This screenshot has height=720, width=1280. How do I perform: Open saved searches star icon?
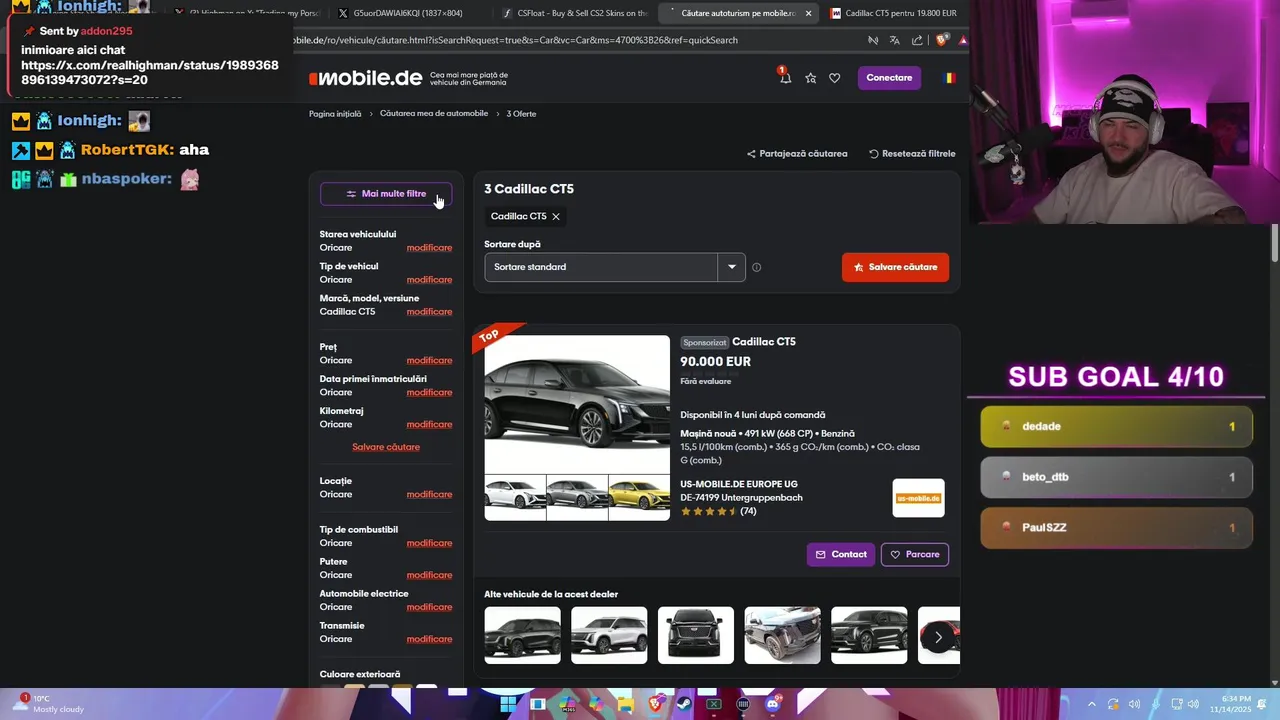click(811, 78)
